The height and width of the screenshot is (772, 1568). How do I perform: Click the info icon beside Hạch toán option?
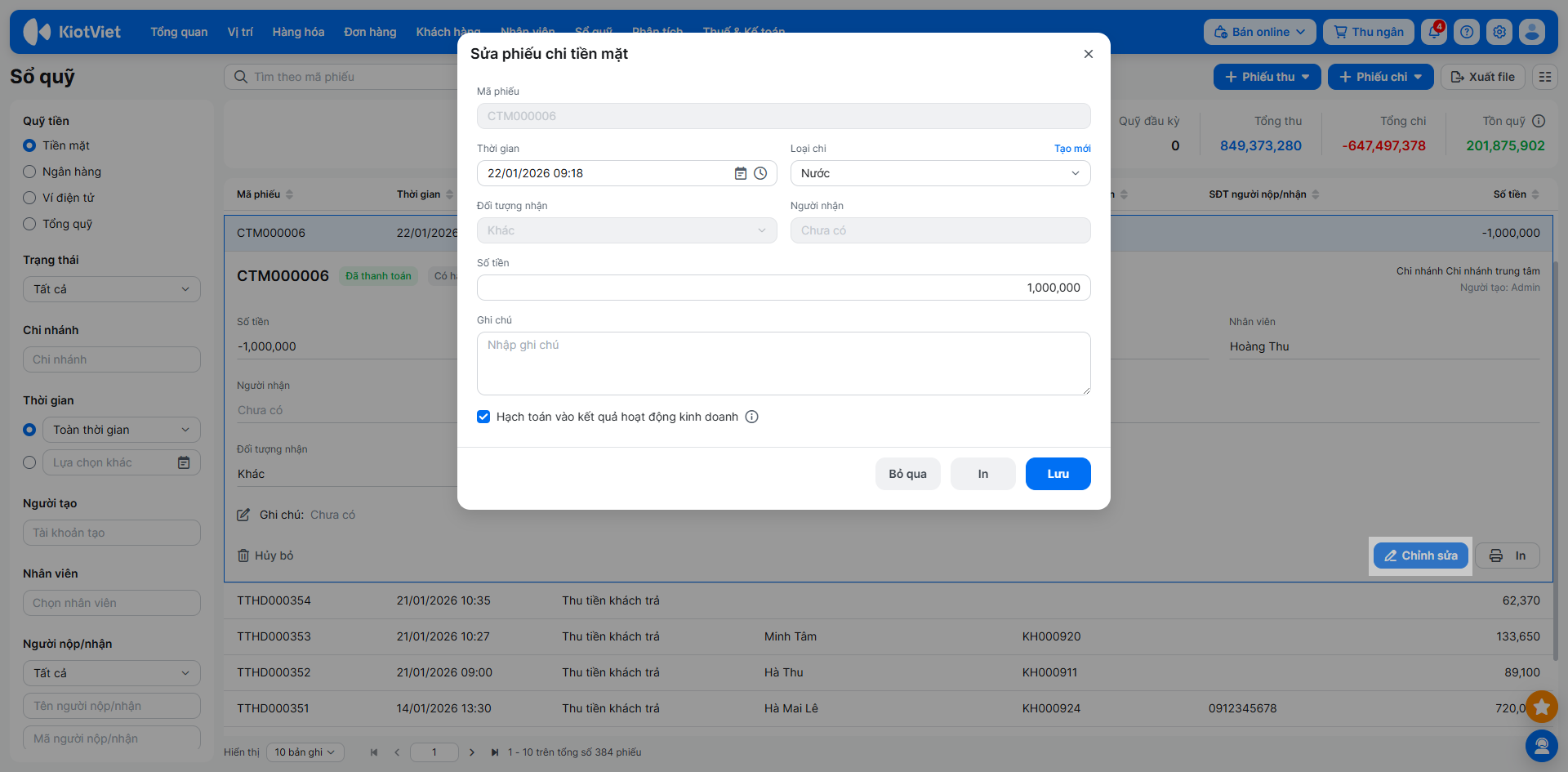(751, 417)
